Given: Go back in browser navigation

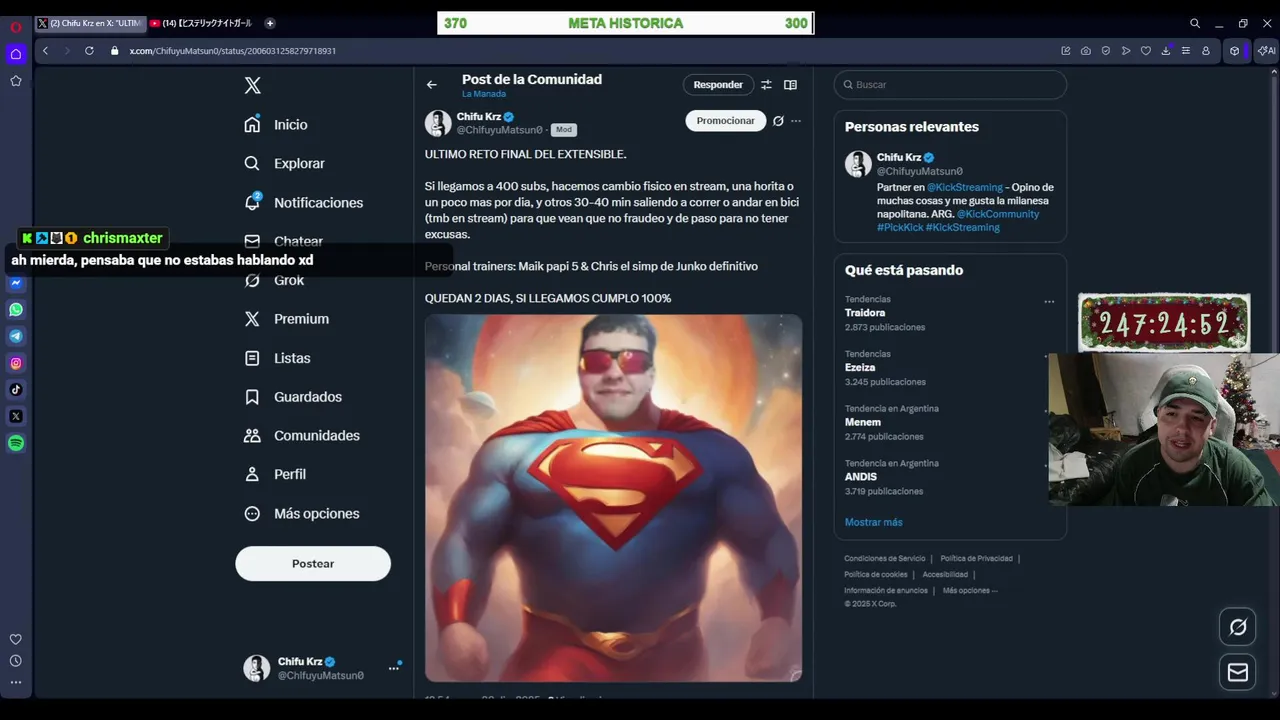Looking at the screenshot, I should 45,51.
